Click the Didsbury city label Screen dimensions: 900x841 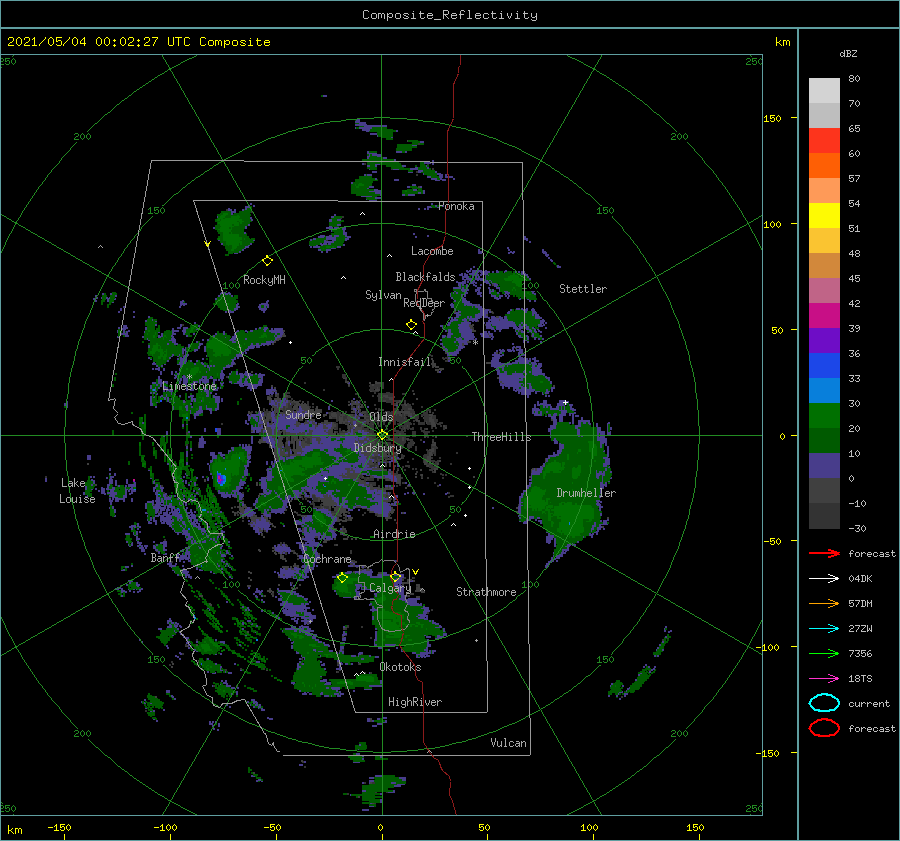click(378, 448)
